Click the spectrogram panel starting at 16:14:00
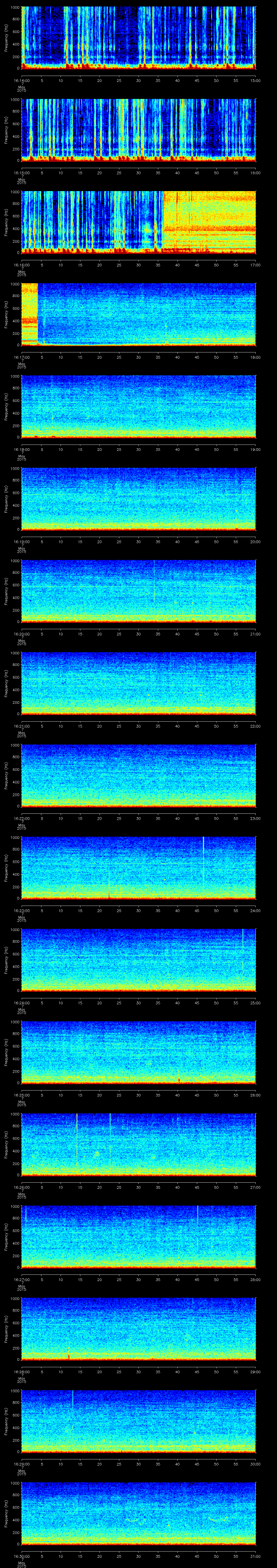Image resolution: width=277 pixels, height=1568 pixels. coord(138,38)
